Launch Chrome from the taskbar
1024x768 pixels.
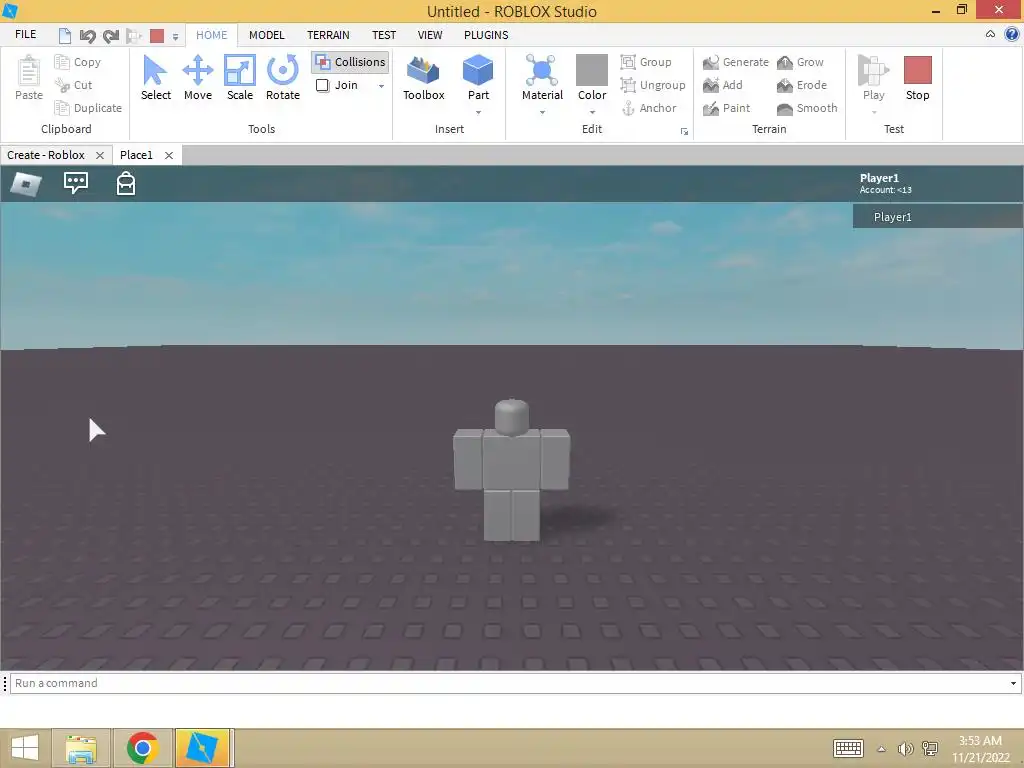(x=142, y=748)
